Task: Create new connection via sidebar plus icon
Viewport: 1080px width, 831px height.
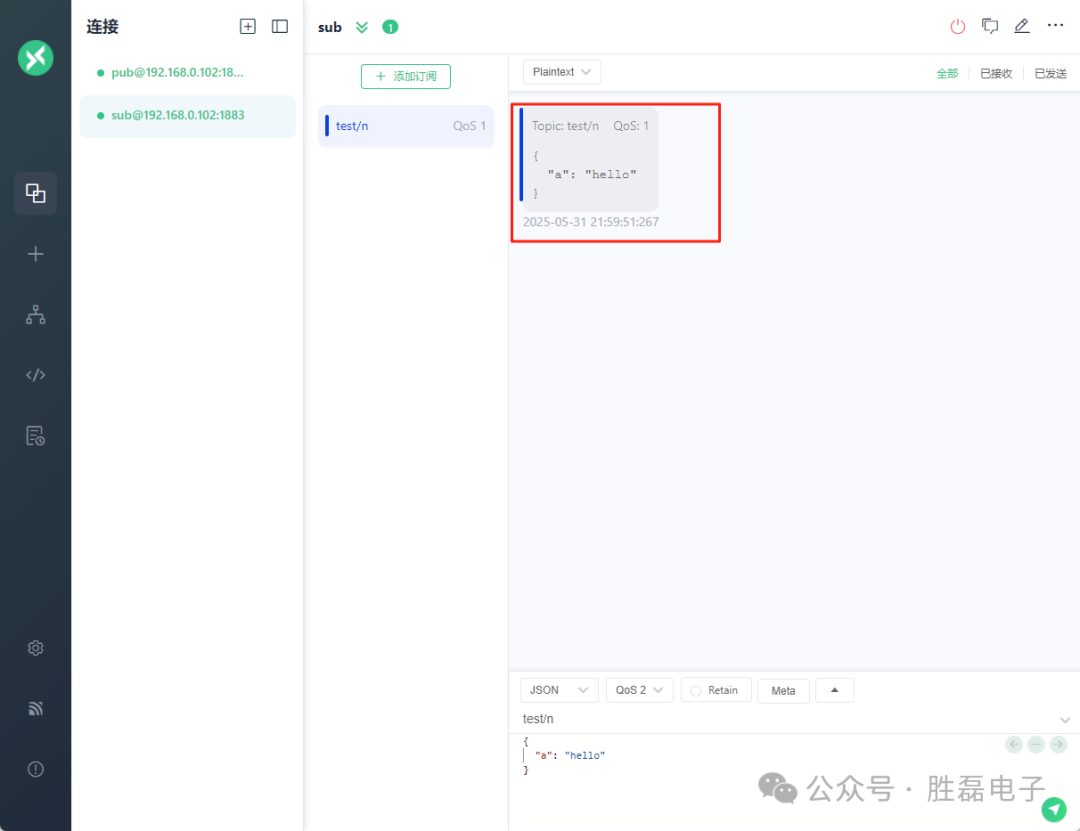Action: click(x=35, y=254)
